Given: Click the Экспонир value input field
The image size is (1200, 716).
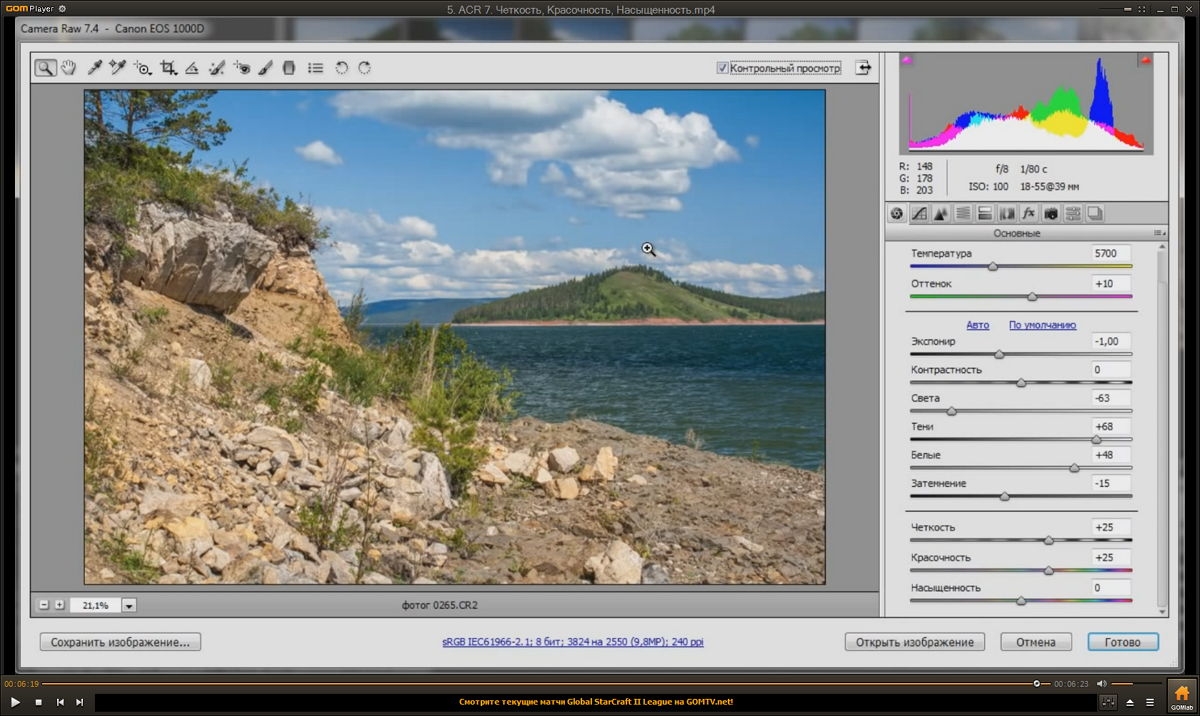Looking at the screenshot, I should tap(1112, 341).
